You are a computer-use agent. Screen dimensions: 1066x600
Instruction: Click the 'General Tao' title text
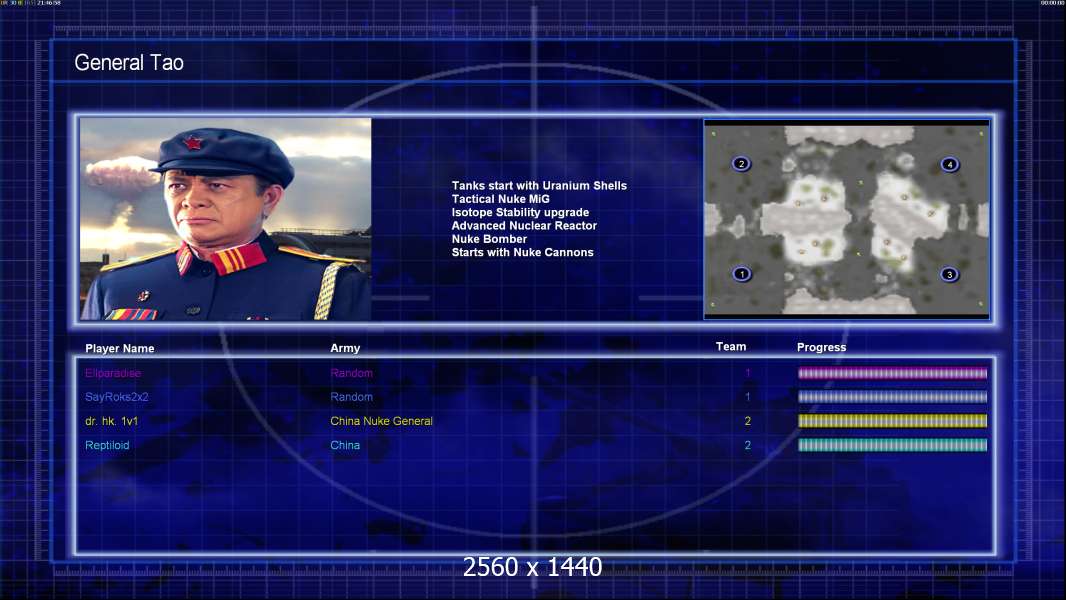129,63
